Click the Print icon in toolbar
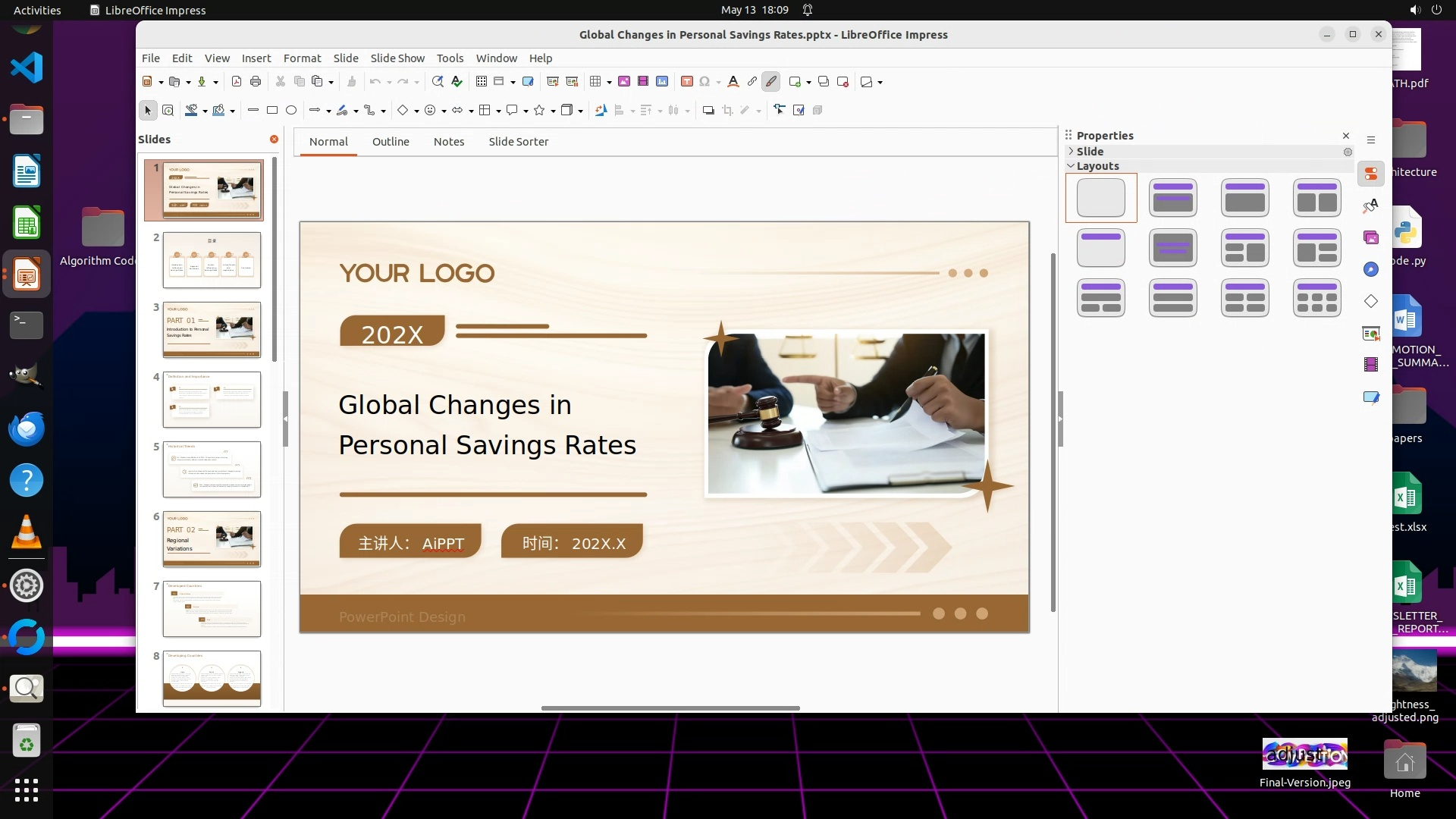1456x819 pixels. (256, 82)
